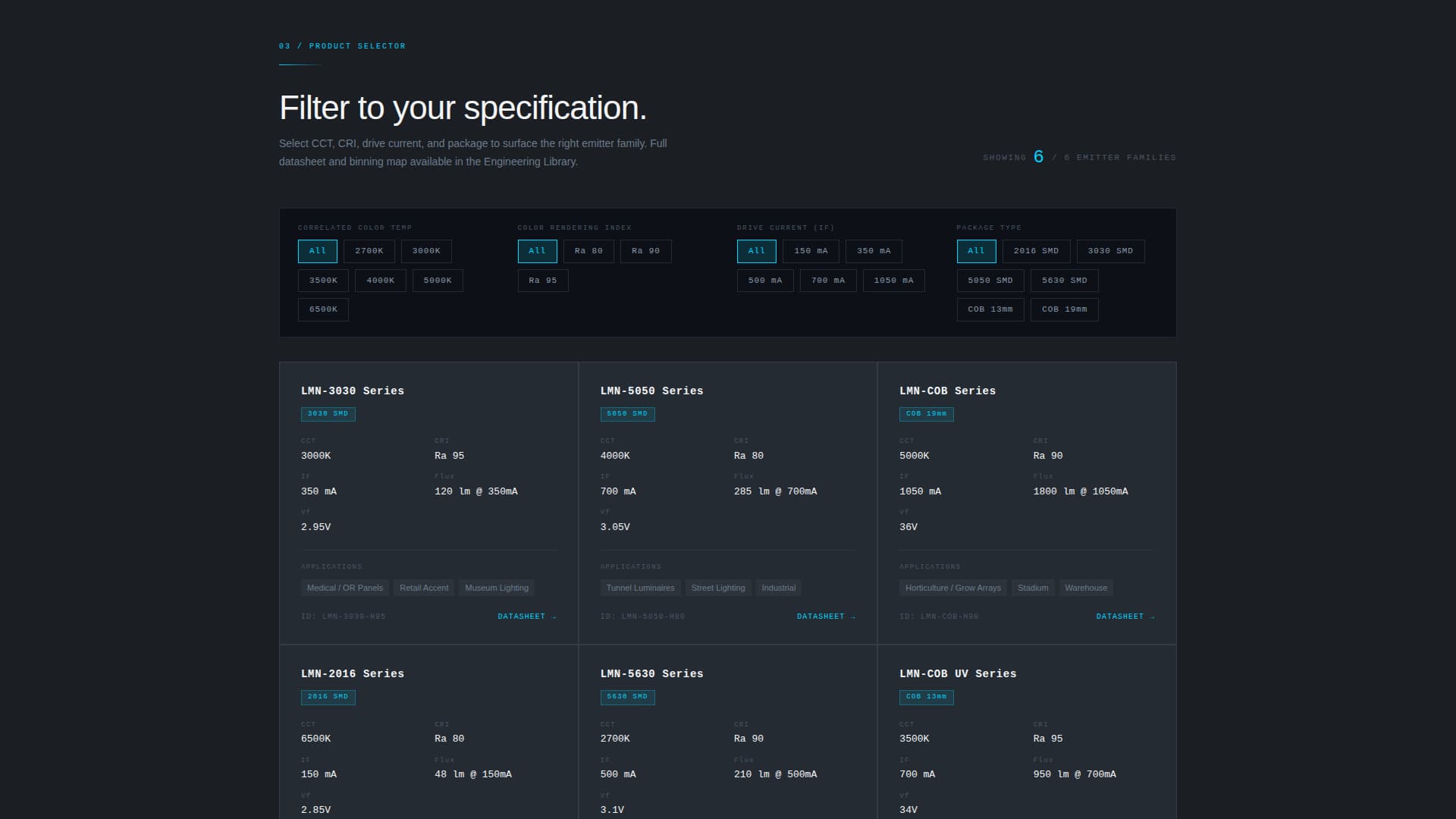Enable the Ra 95 rendering index filter
The width and height of the screenshot is (1456, 819).
543,280
